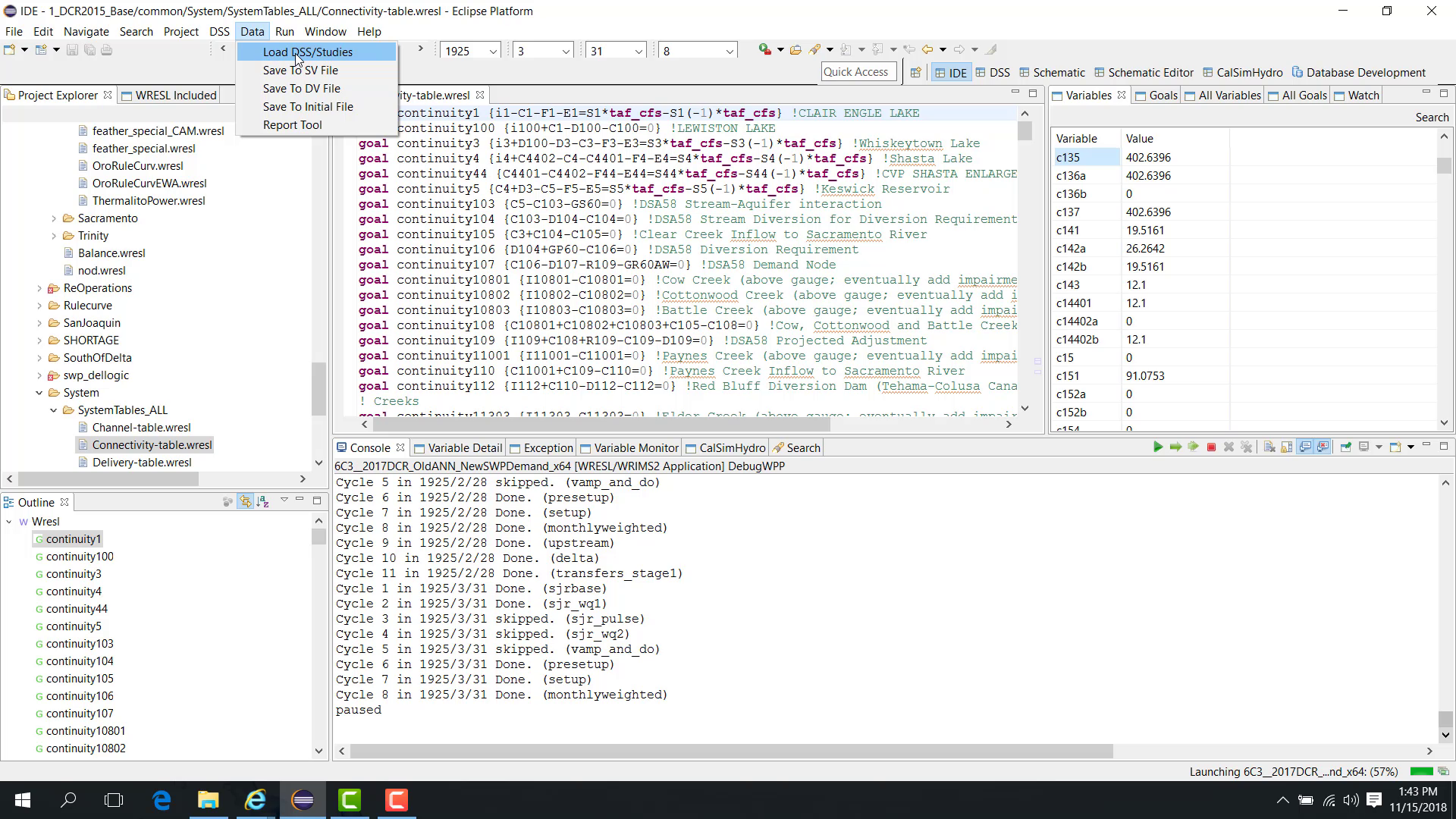
Task: Click the Quick Access field
Action: click(x=858, y=72)
